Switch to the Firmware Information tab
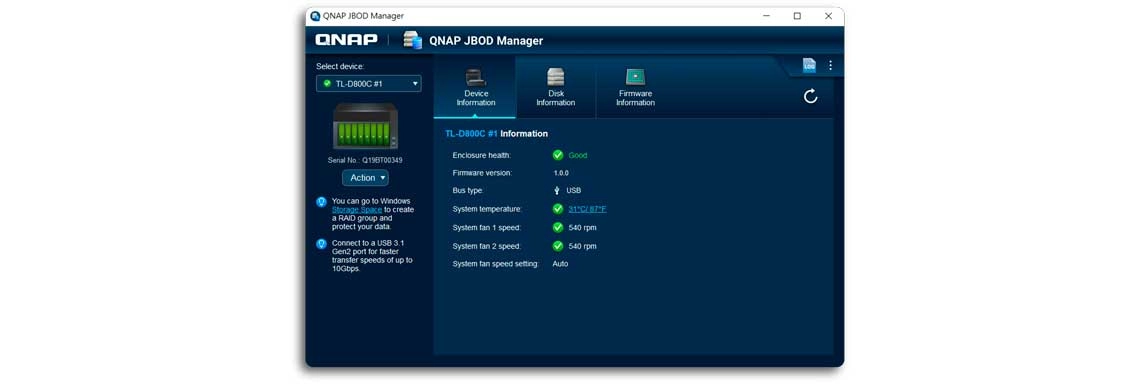The width and height of the screenshot is (1140, 384). (635, 88)
